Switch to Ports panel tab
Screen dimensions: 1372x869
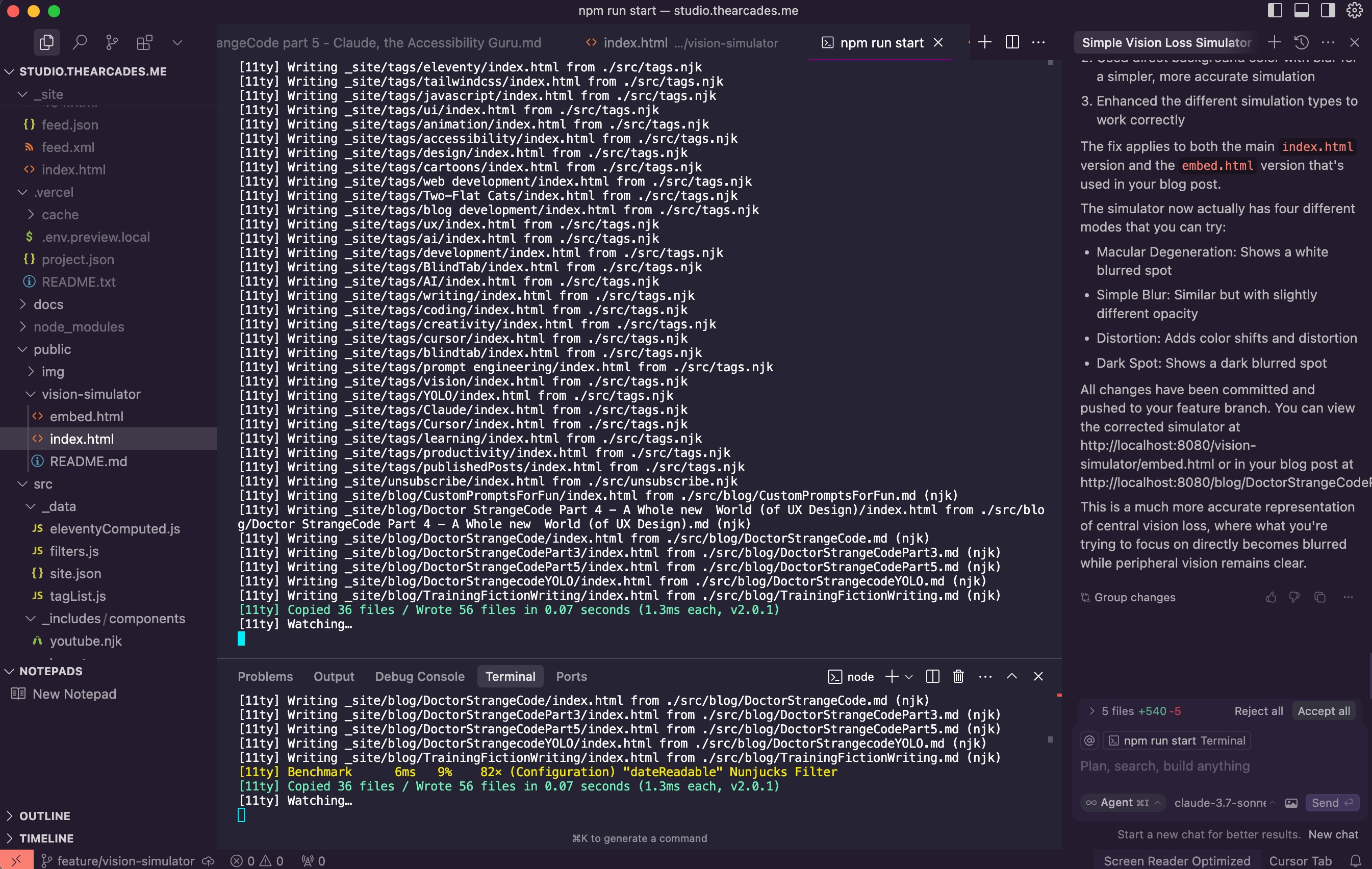(x=571, y=676)
